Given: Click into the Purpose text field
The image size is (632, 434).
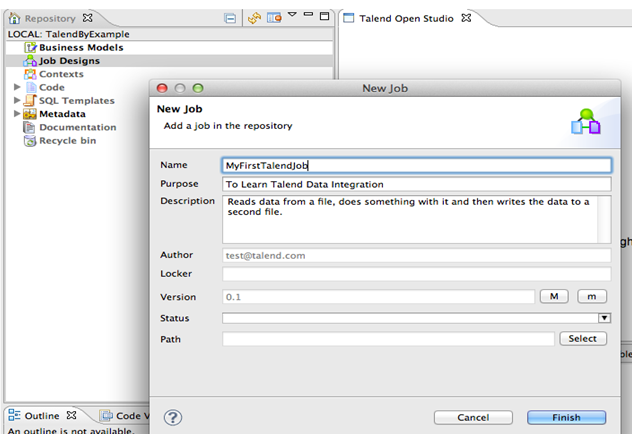Looking at the screenshot, I should pyautogui.click(x=416, y=184).
